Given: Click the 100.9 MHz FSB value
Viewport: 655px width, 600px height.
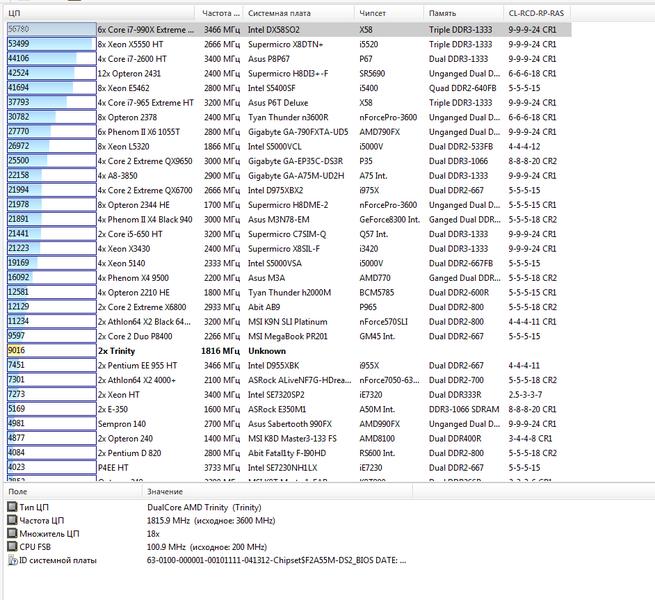Looking at the screenshot, I should click(206, 547).
